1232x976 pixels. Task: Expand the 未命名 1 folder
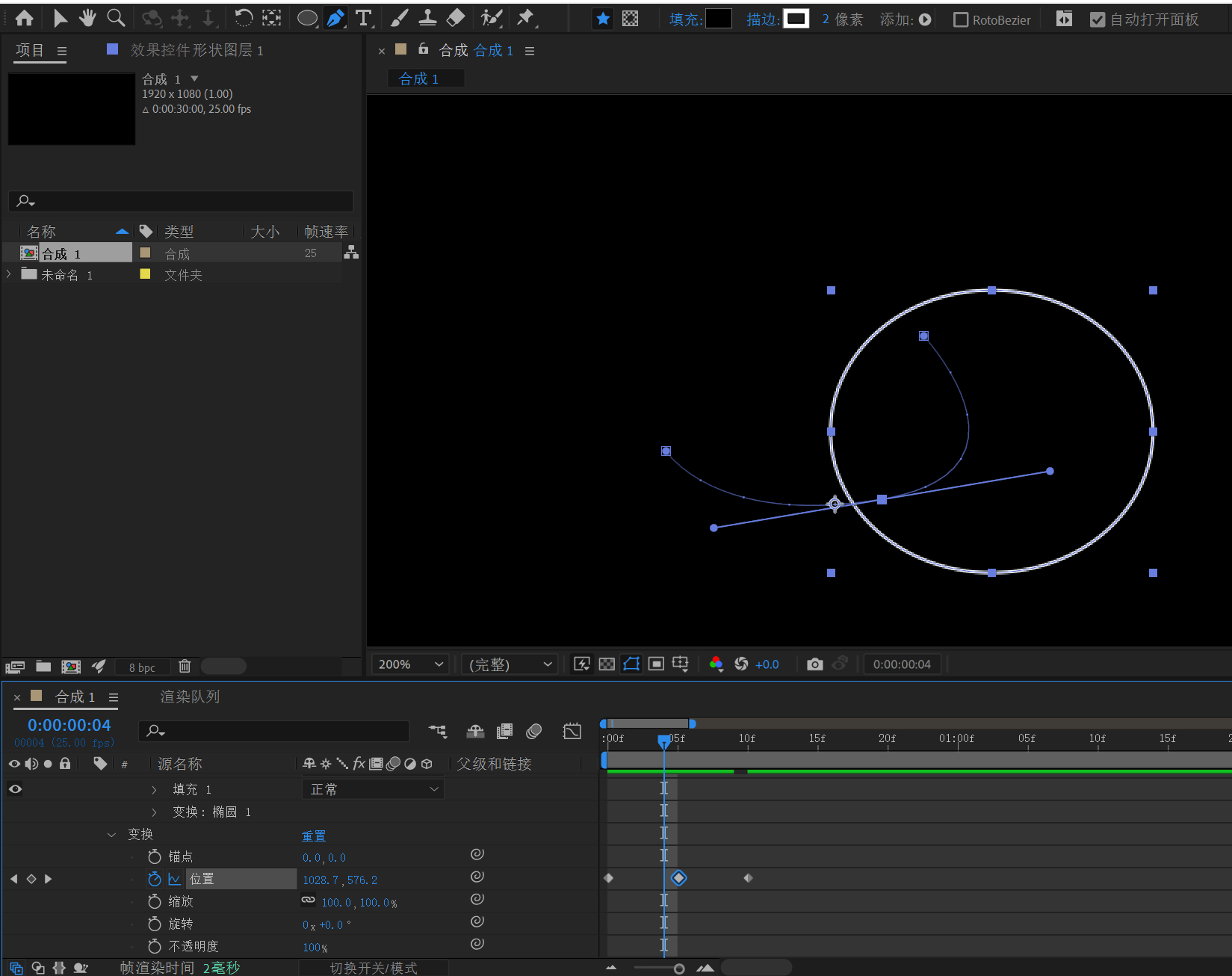tap(9, 274)
